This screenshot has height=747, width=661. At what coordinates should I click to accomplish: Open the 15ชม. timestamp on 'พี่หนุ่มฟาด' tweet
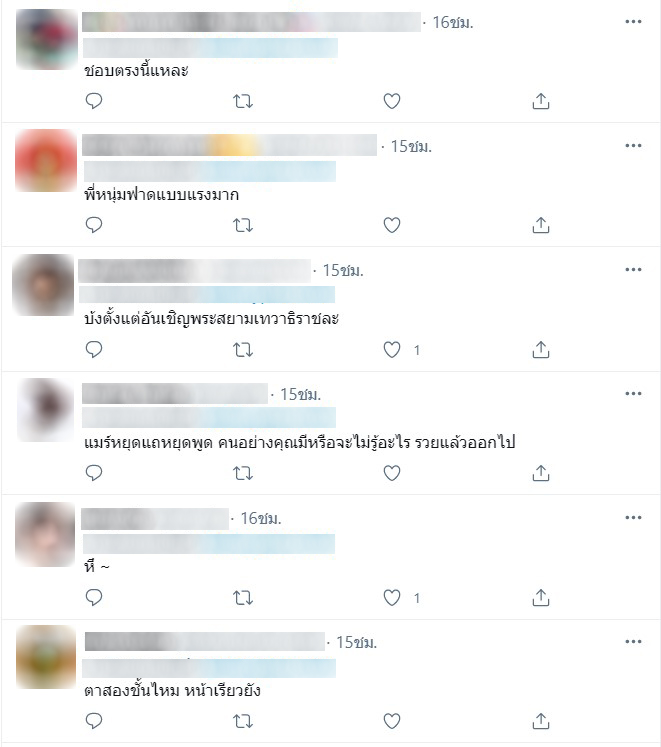(x=411, y=146)
